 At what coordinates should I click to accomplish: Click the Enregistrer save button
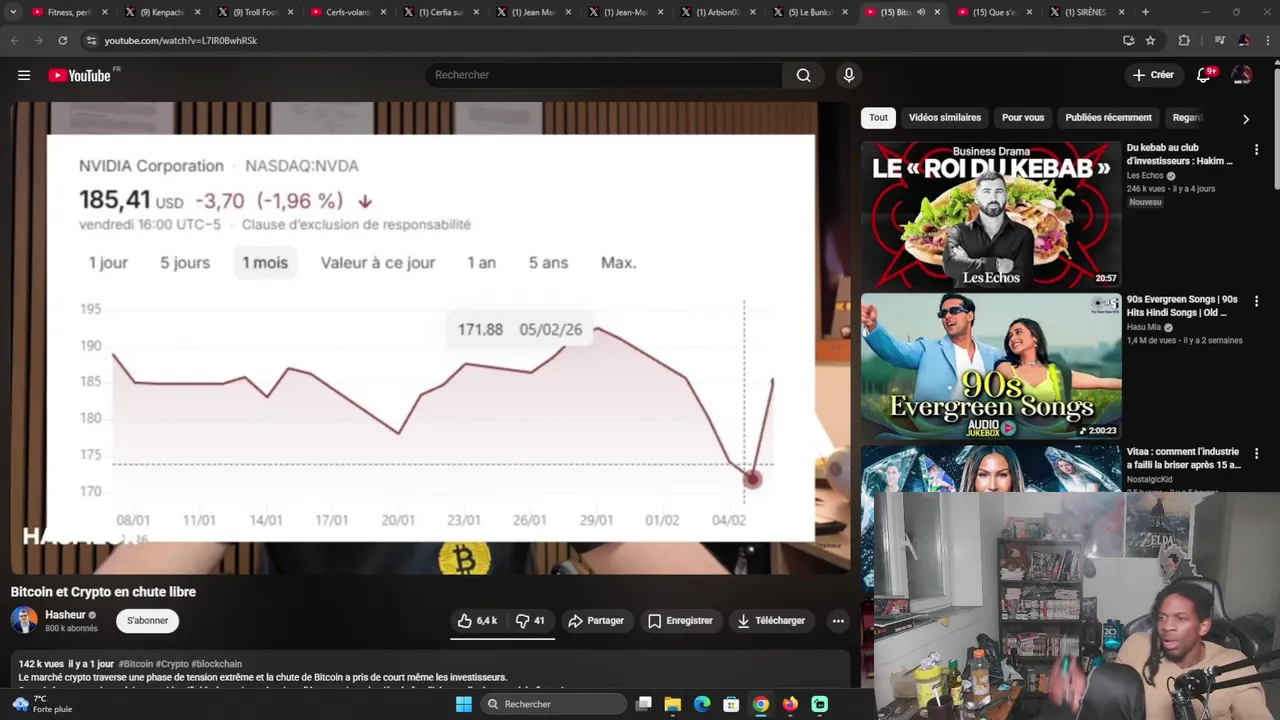680,621
